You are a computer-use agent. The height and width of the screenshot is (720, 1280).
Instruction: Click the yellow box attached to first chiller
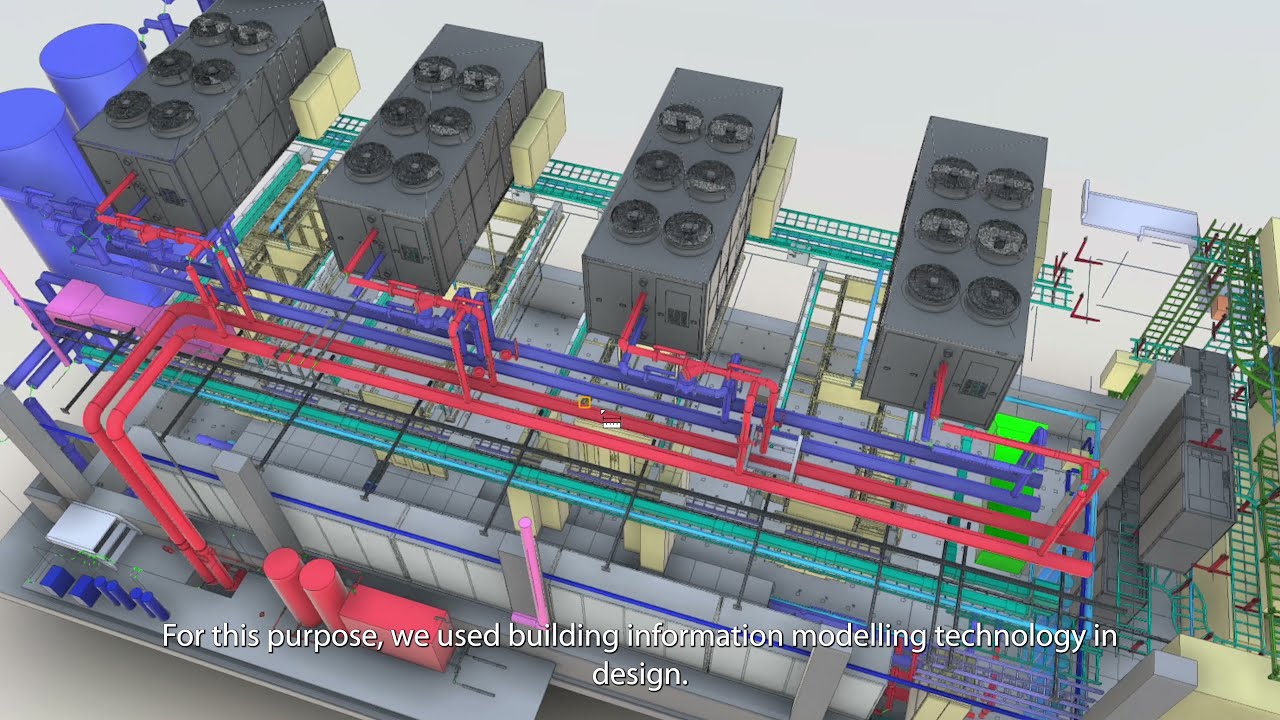coord(325,92)
